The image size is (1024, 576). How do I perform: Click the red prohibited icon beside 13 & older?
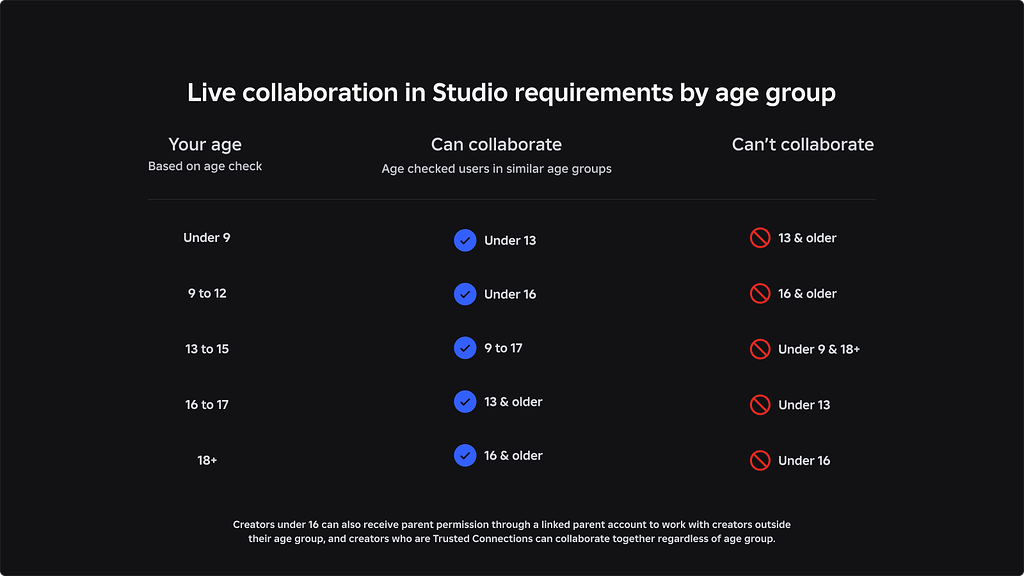(760, 238)
